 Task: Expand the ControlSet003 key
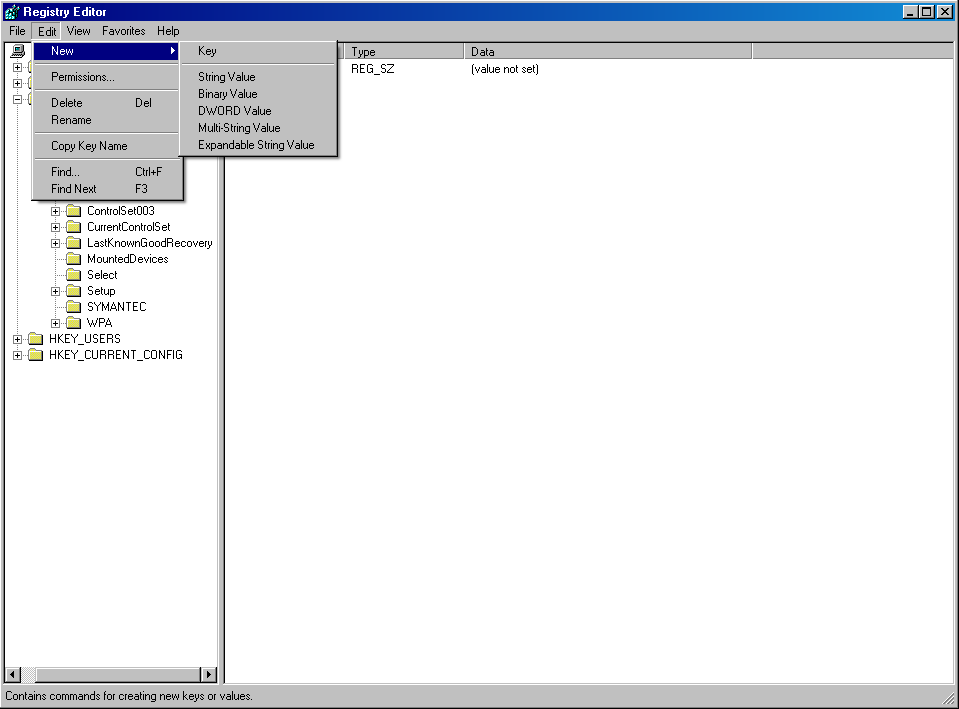click(x=55, y=211)
